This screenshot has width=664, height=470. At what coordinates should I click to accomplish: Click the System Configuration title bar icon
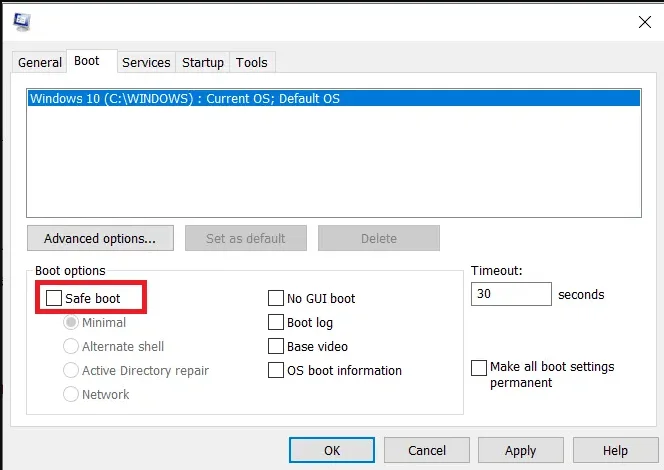(x=22, y=22)
